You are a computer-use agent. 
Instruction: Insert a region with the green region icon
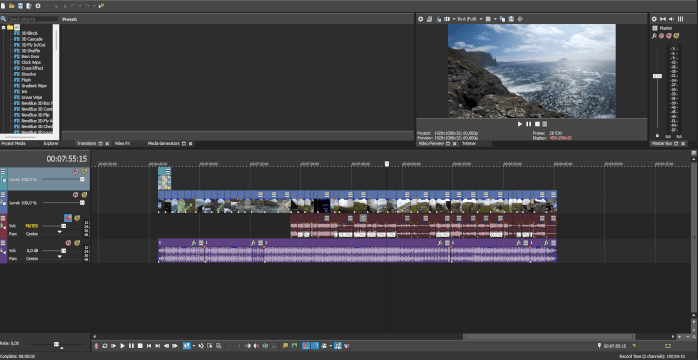294,346
